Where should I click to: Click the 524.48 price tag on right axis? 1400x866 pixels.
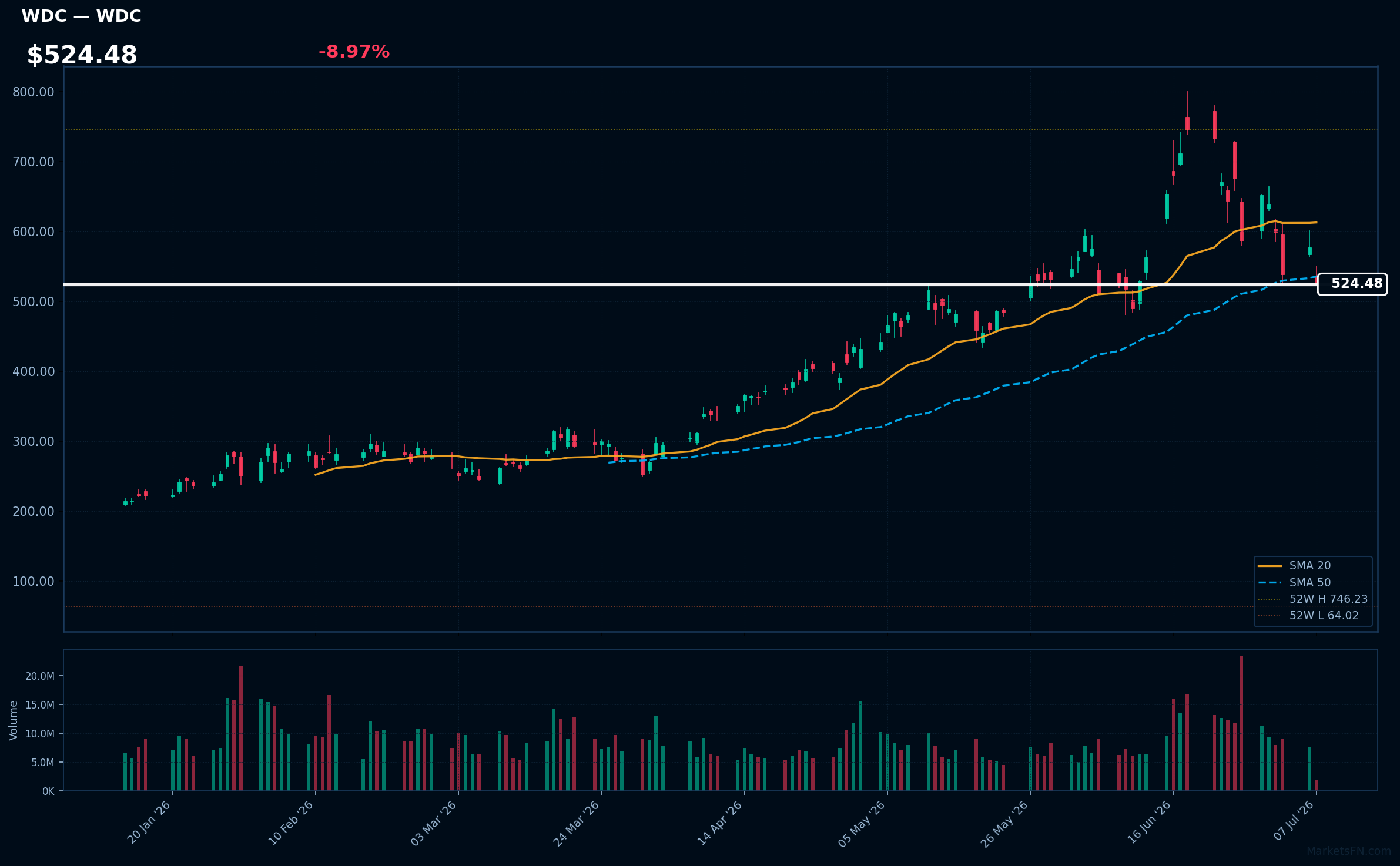pos(1352,284)
